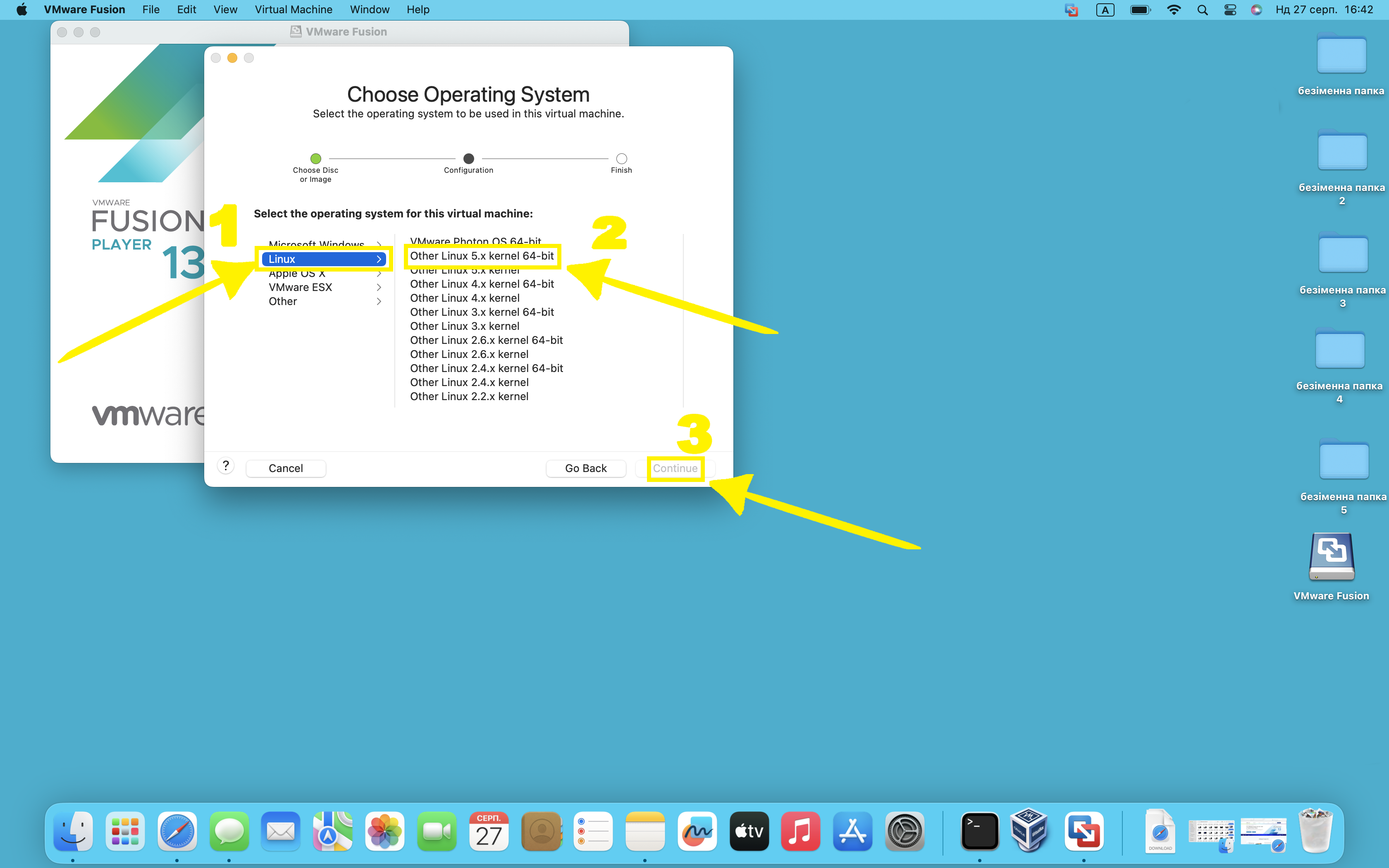
Task: Open Reminders app in Dock
Action: click(x=593, y=831)
